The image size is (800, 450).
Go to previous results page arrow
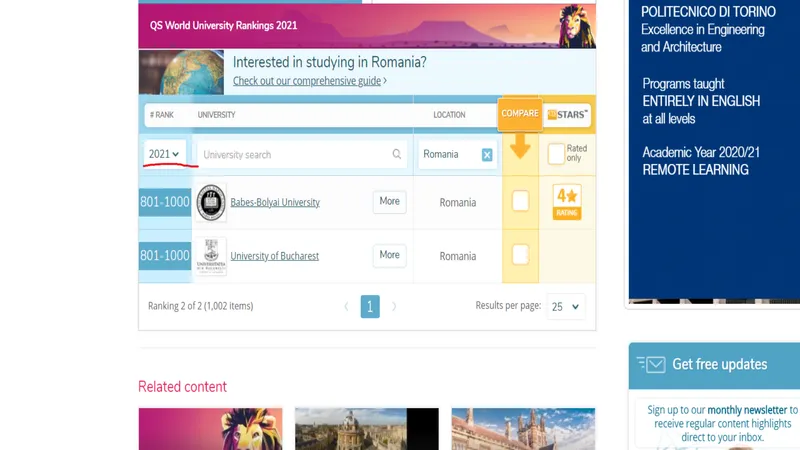(x=347, y=306)
